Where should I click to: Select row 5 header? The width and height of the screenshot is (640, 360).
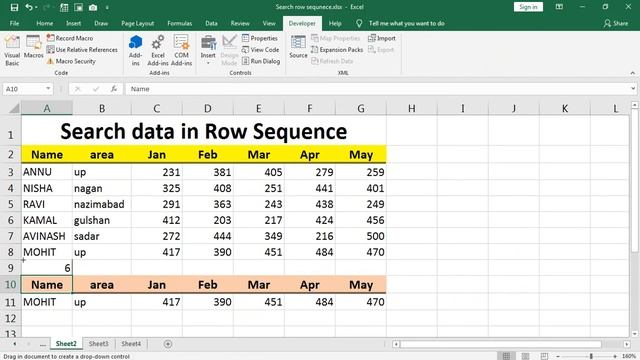pyautogui.click(x=11, y=204)
